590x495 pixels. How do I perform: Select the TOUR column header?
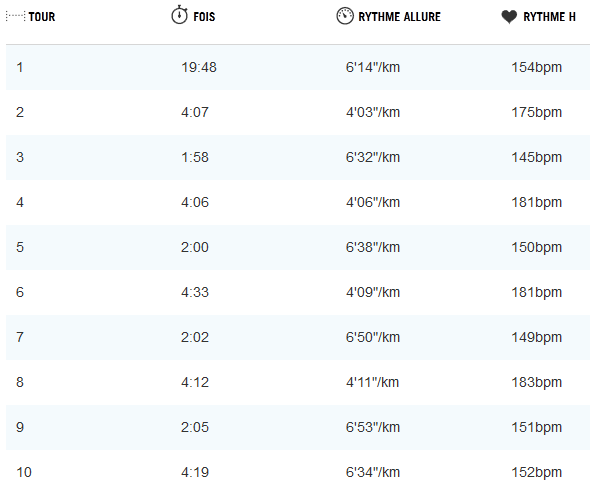click(x=42, y=17)
